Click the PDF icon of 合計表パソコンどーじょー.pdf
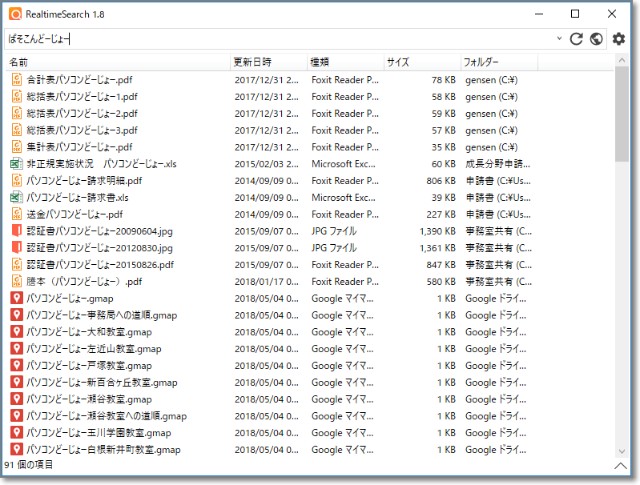Screen dimensions: 640x485 [x=16, y=78]
